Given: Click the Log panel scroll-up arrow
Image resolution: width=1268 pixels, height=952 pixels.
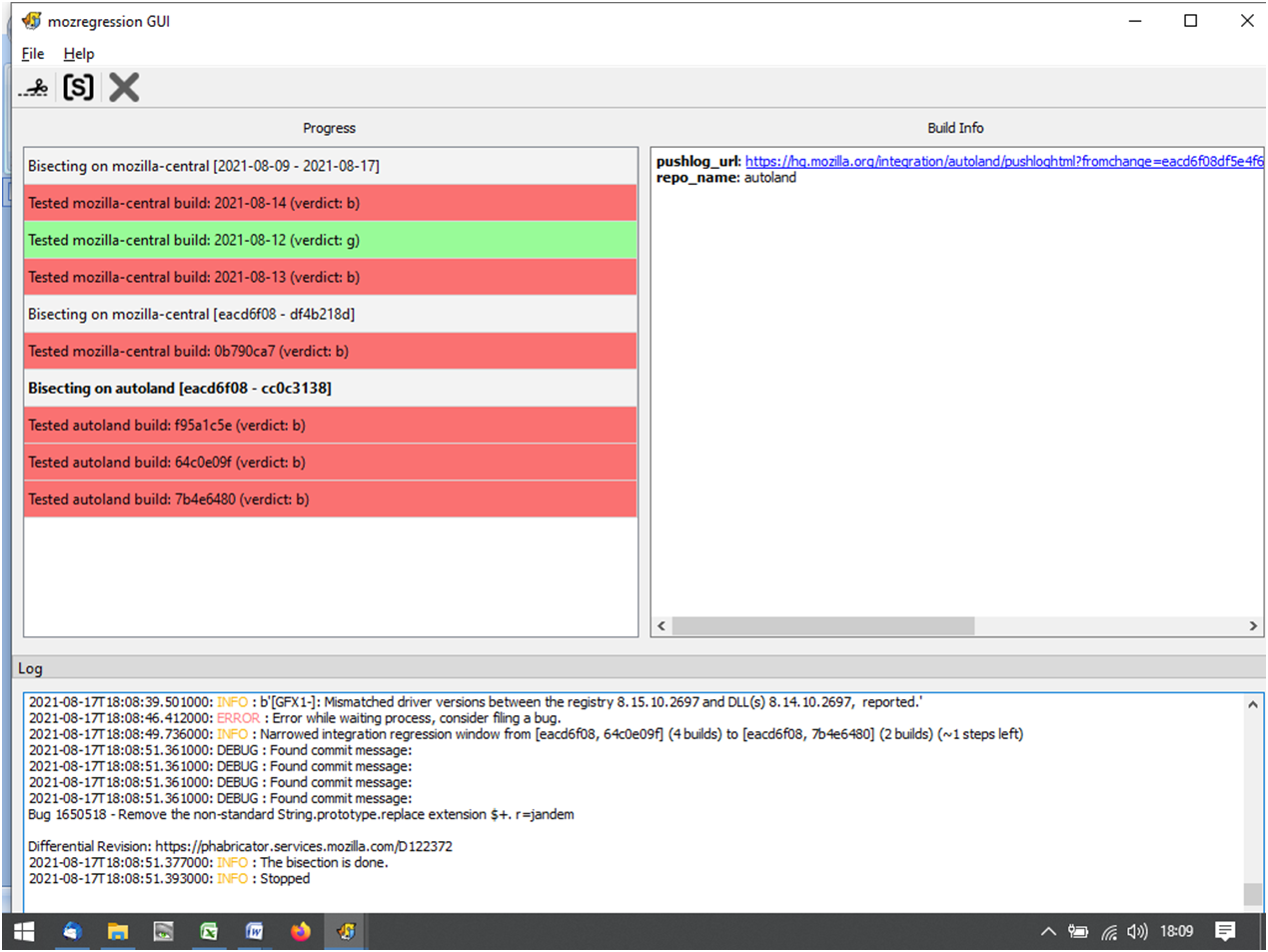Looking at the screenshot, I should click(1253, 704).
